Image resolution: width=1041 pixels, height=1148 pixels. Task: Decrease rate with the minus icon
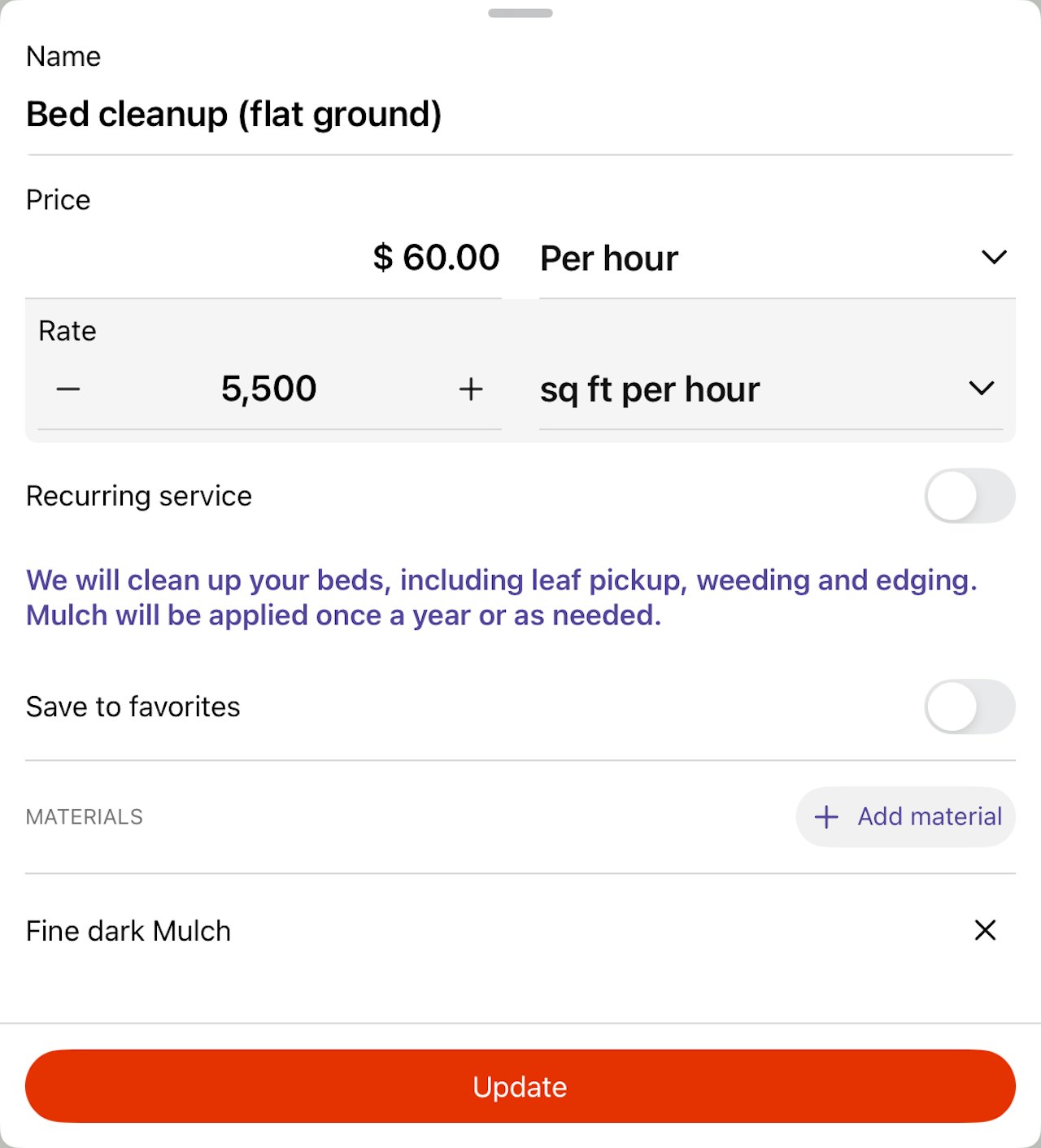pyautogui.click(x=68, y=389)
